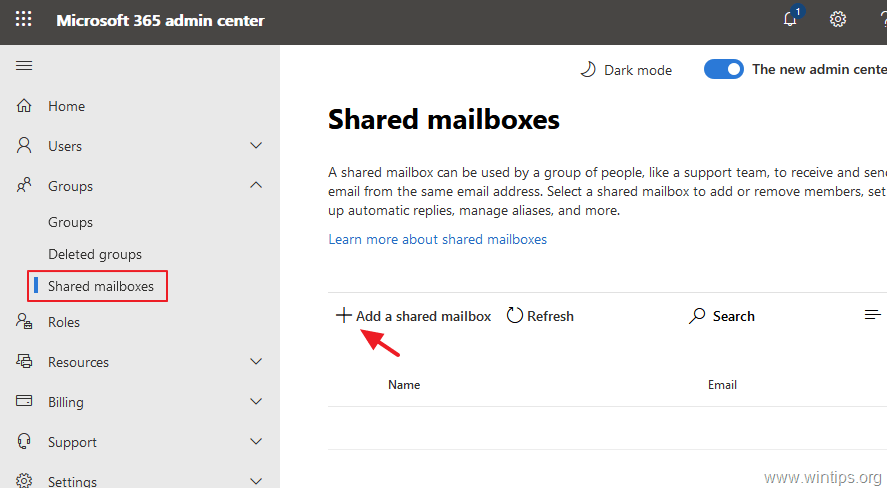Open Resources in navigation
Viewport: 887px width, 488px height.
point(78,362)
